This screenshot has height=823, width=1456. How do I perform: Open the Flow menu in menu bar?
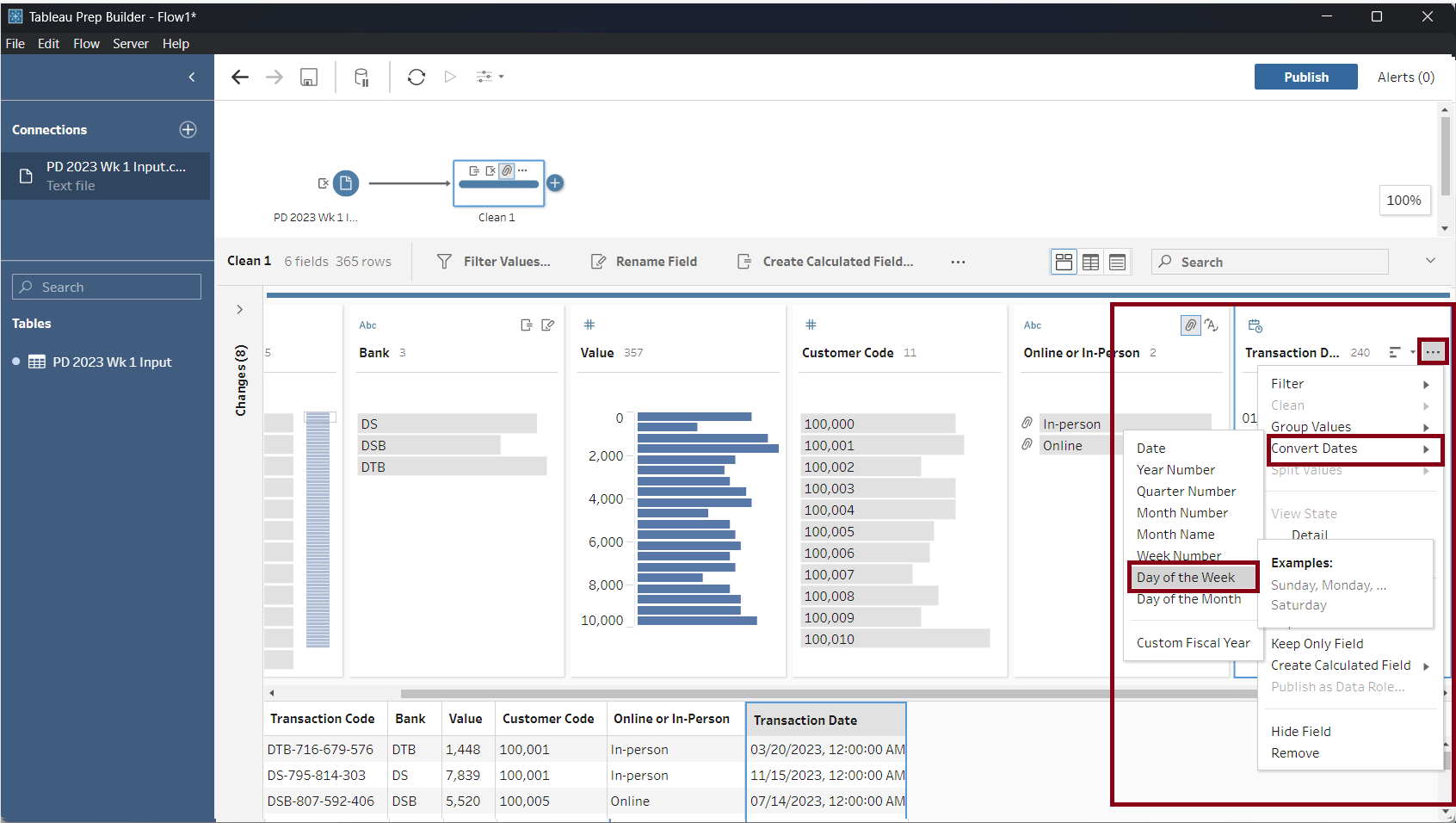point(86,44)
